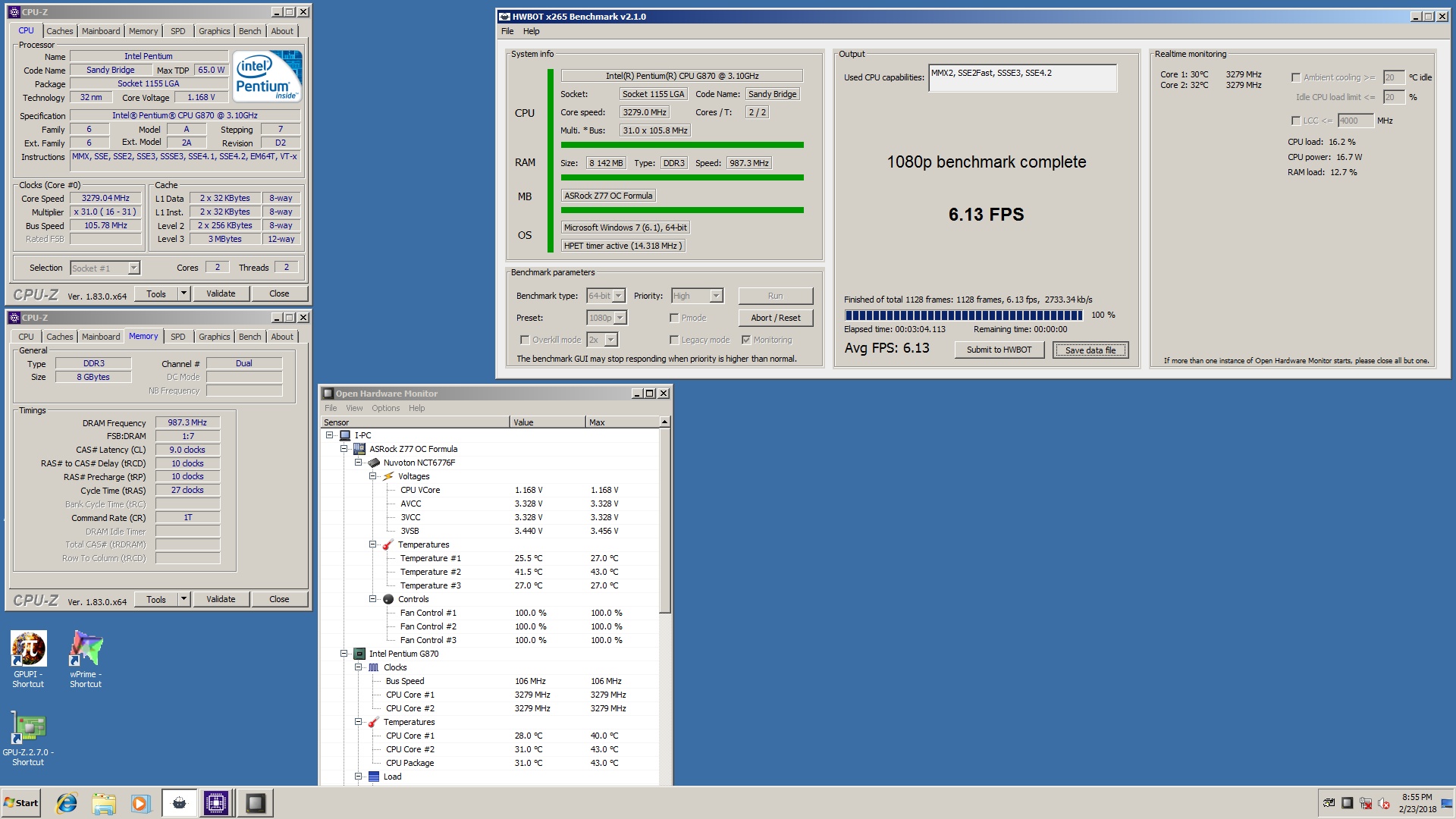Open SPD tab in lower CPU-Z window
The image size is (1456, 819).
coord(178,337)
